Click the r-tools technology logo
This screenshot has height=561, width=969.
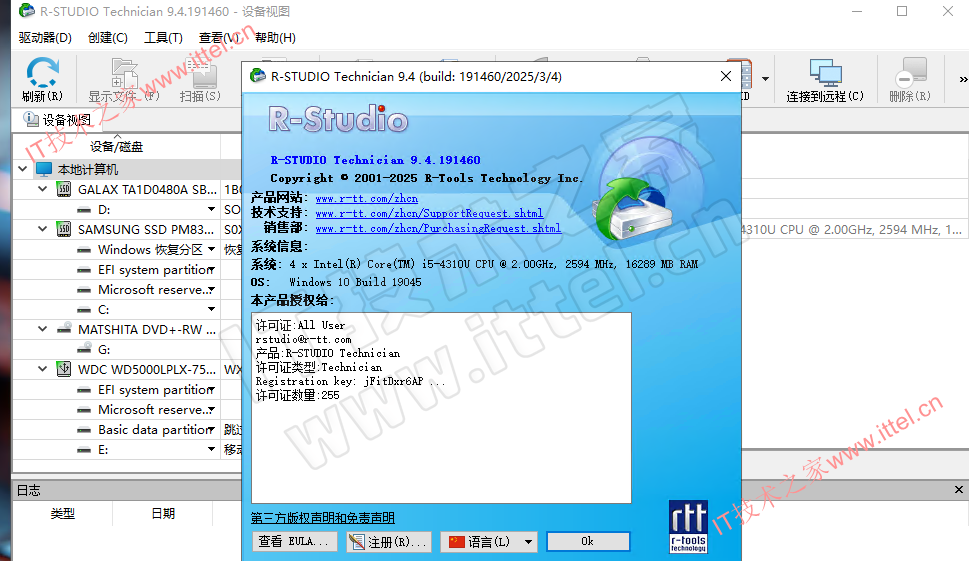[688, 526]
